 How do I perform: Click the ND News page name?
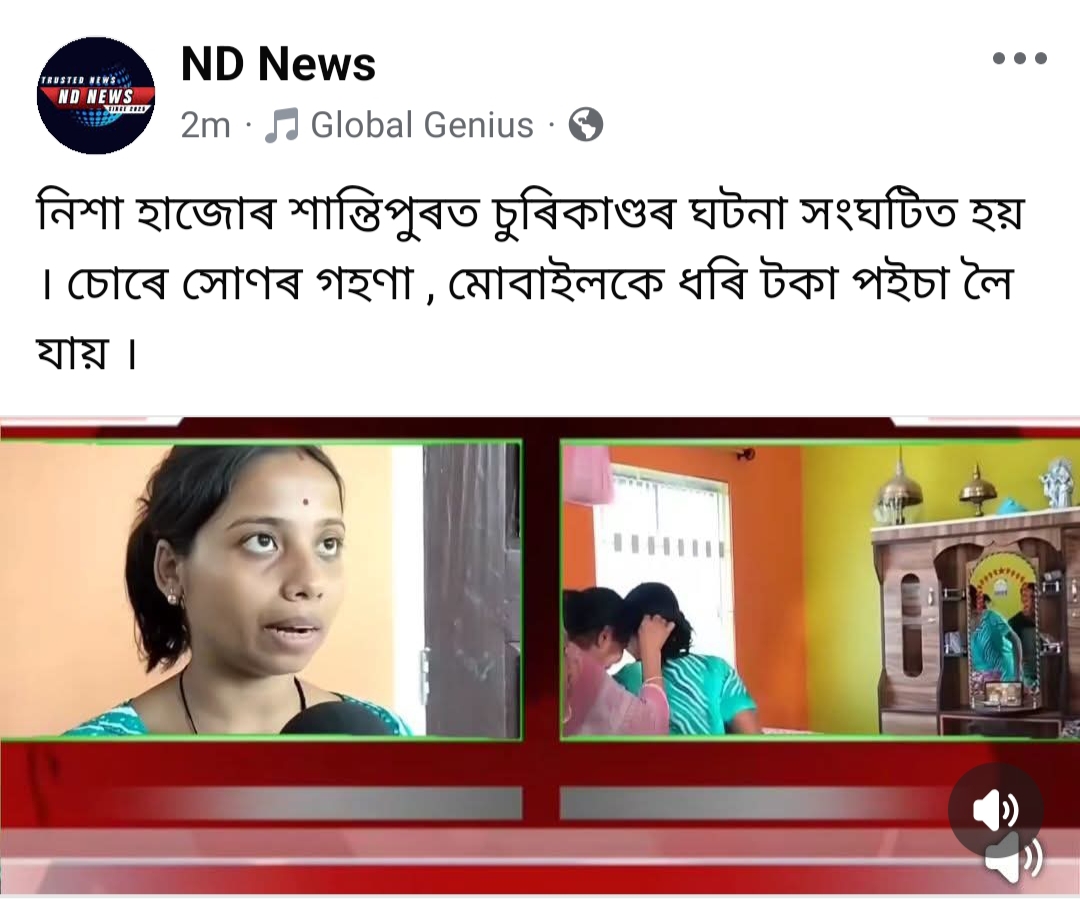(278, 64)
